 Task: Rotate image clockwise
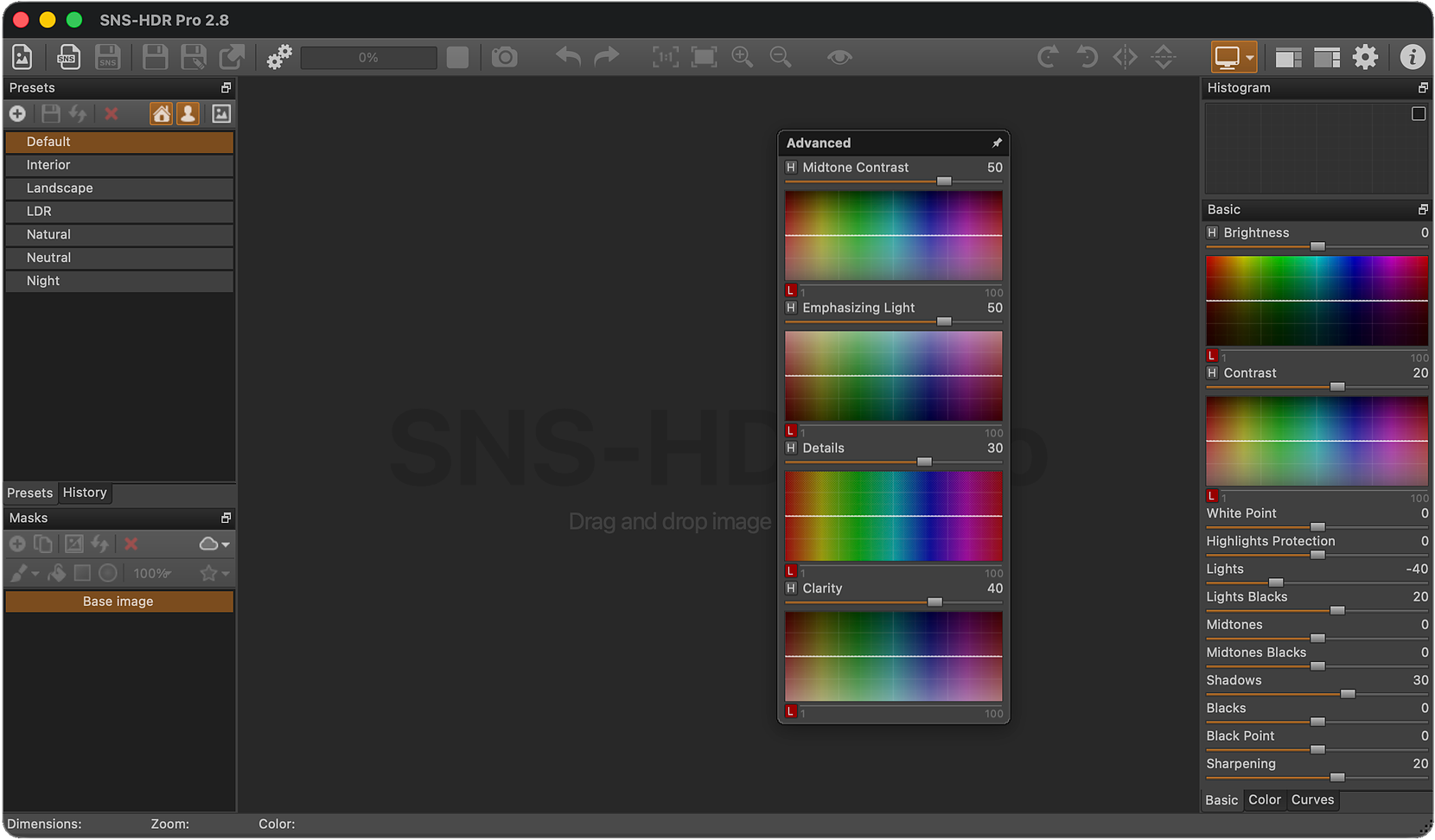pos(1048,57)
